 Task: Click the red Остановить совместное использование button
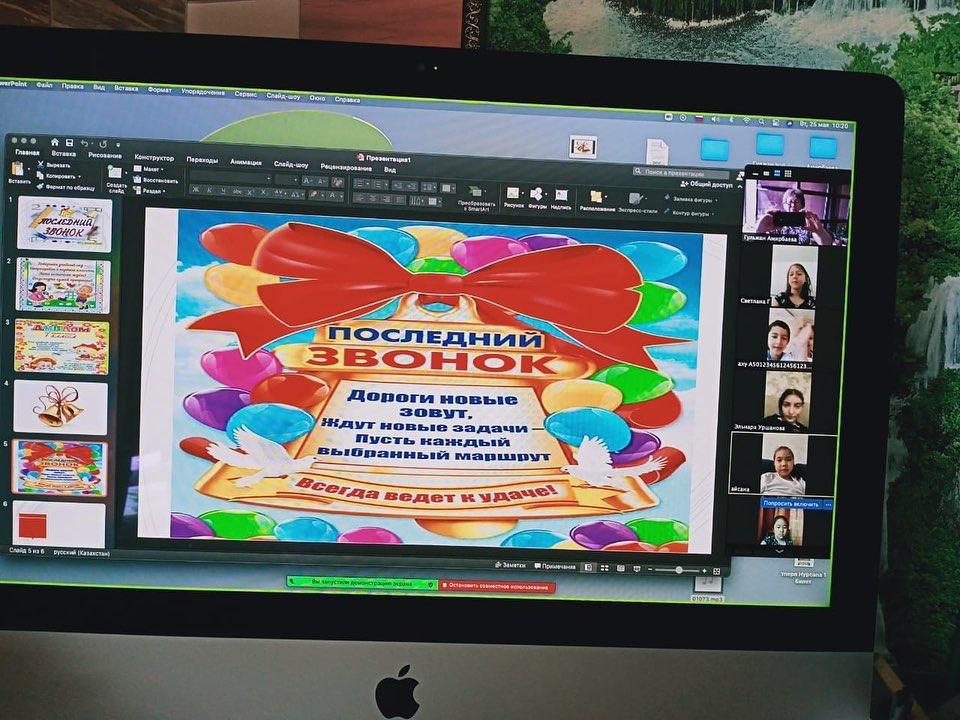click(x=497, y=587)
